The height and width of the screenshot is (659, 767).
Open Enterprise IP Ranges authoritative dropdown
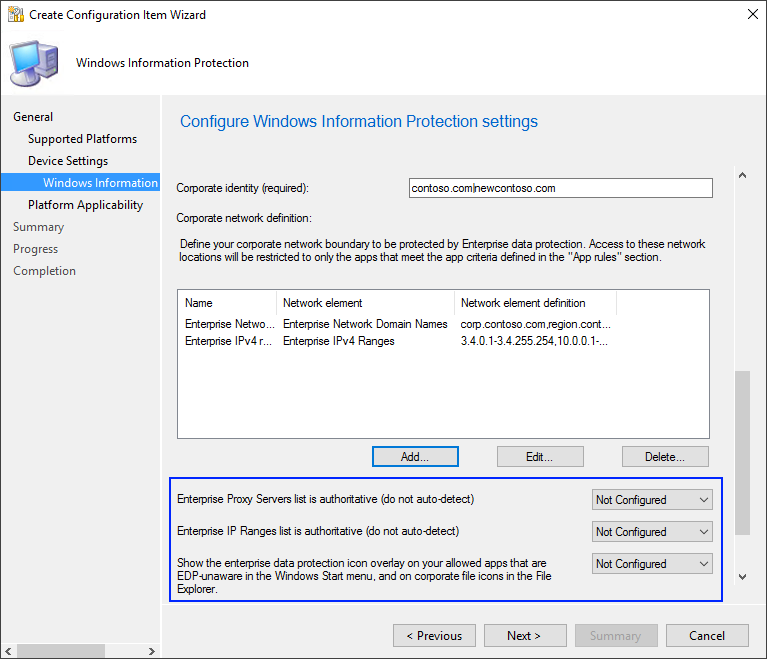(x=652, y=532)
